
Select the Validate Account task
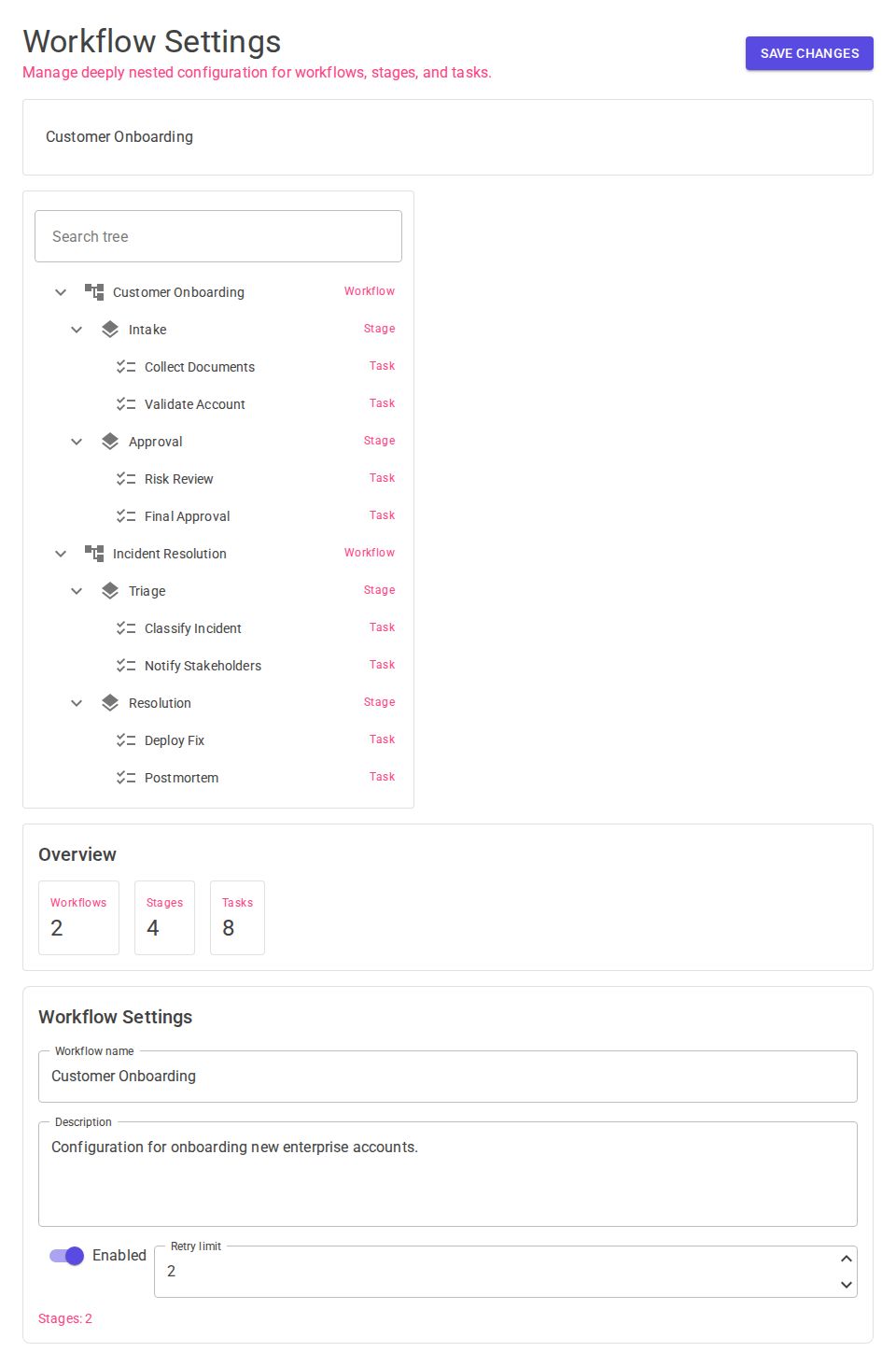194,403
